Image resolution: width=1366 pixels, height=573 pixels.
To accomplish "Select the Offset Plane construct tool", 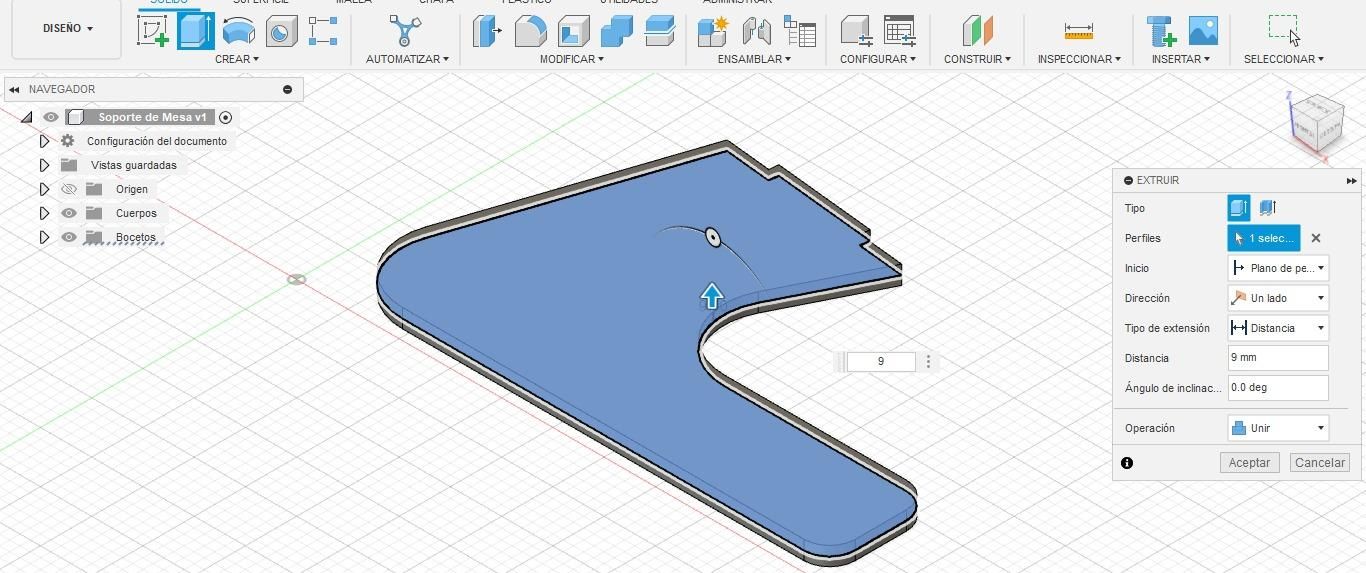I will click(977, 31).
